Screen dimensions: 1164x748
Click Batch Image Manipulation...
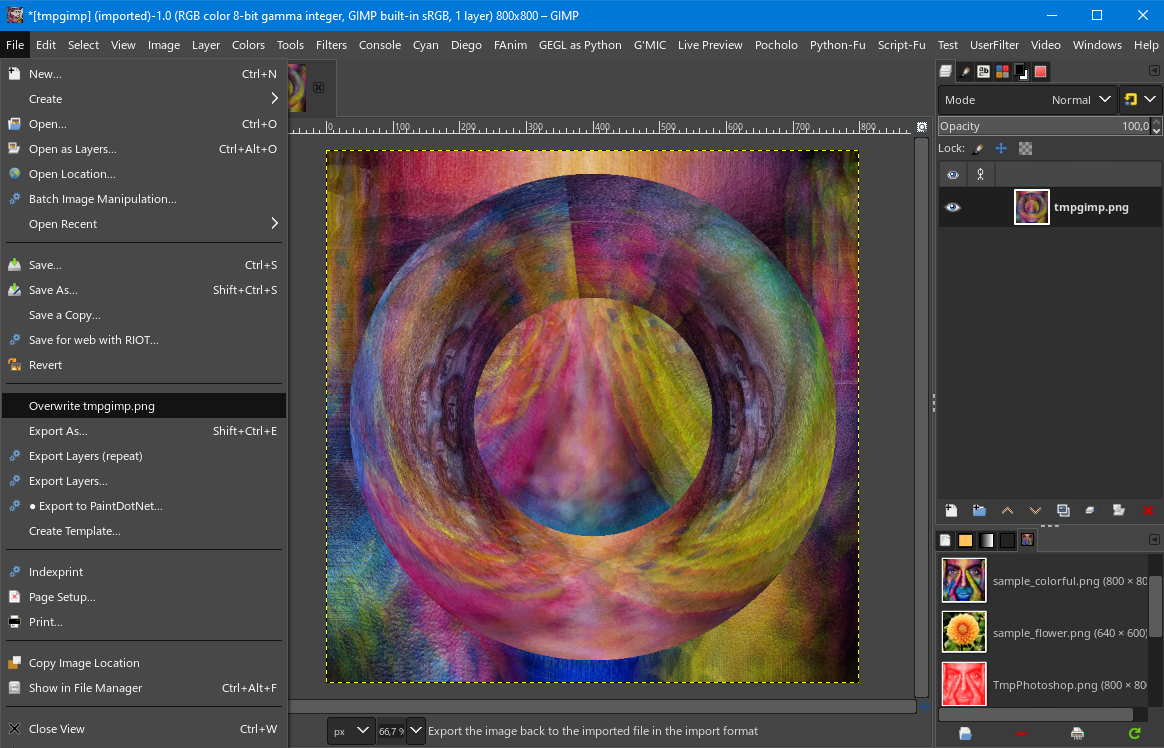tap(144, 199)
